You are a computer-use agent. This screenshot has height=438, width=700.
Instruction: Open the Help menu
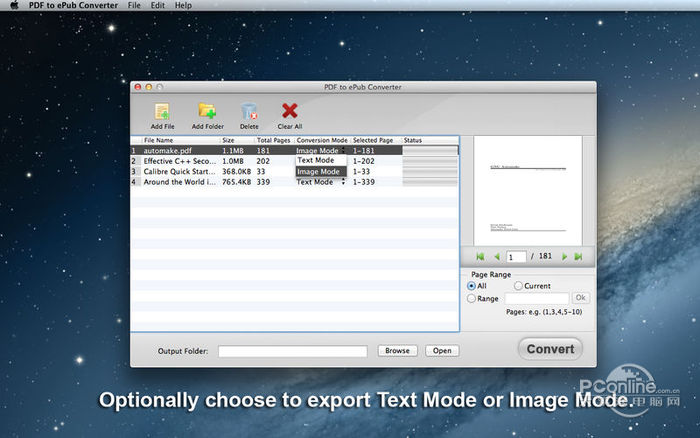[183, 5]
